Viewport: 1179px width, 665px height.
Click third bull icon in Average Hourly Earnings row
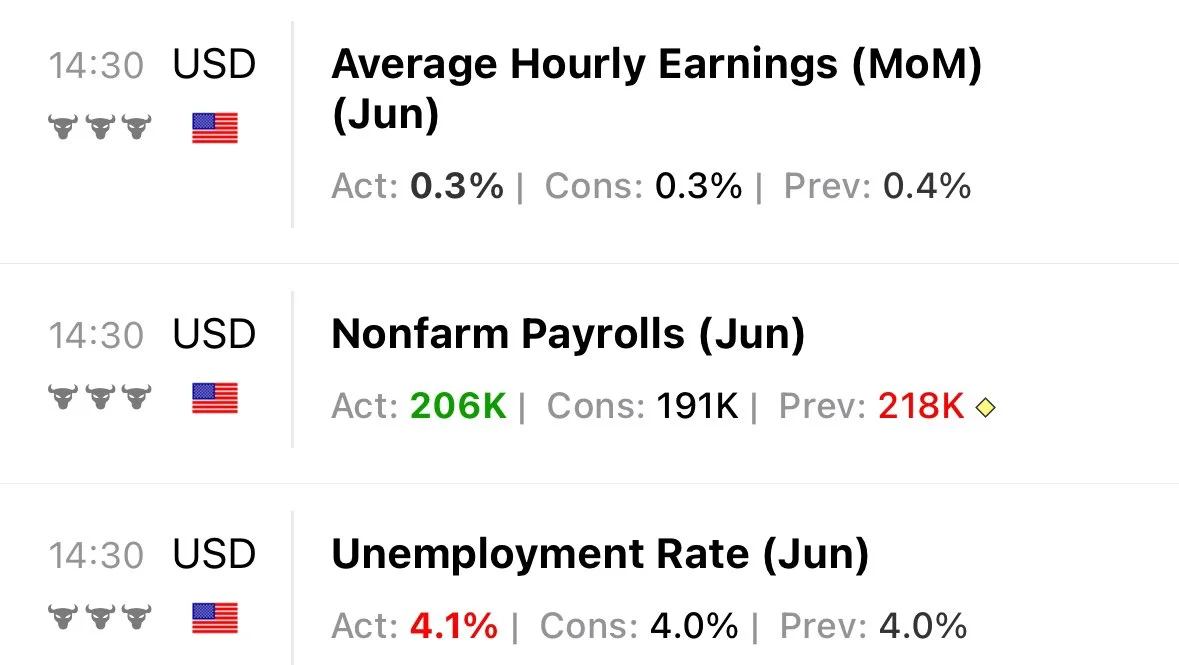(137, 127)
